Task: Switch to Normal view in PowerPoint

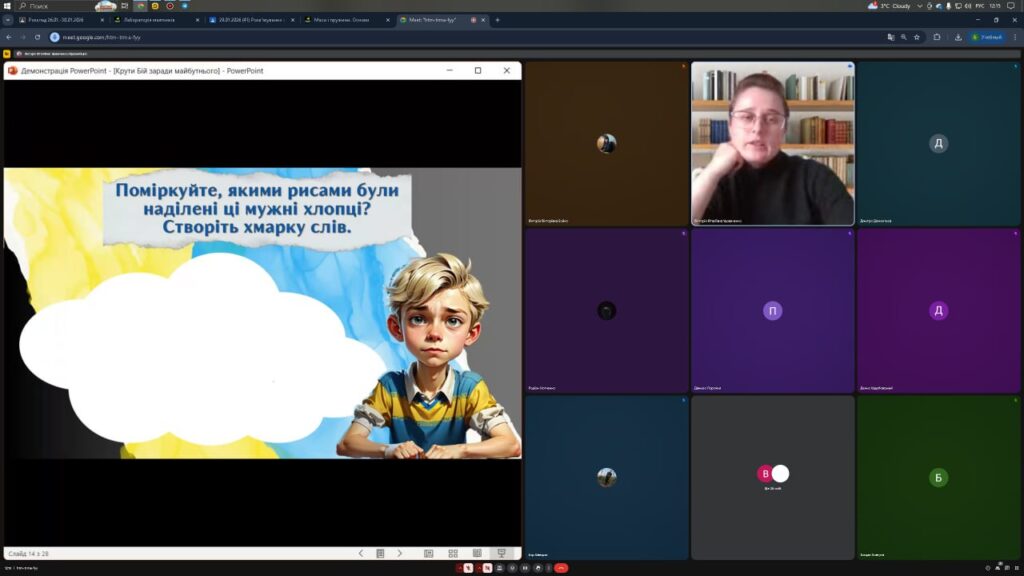Action: click(x=429, y=553)
